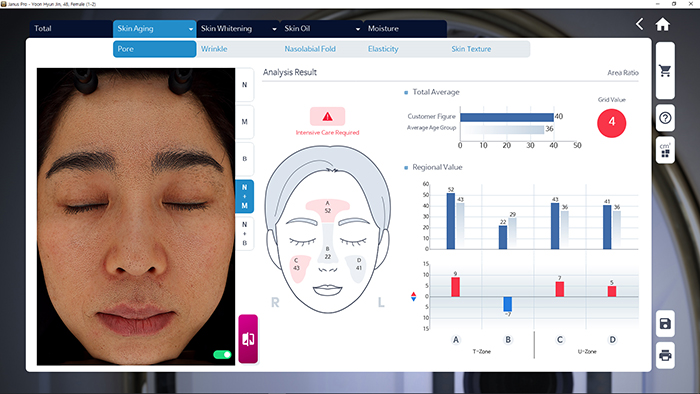700x394 pixels.
Task: Click forehead region A on face diagram
Action: point(328,207)
